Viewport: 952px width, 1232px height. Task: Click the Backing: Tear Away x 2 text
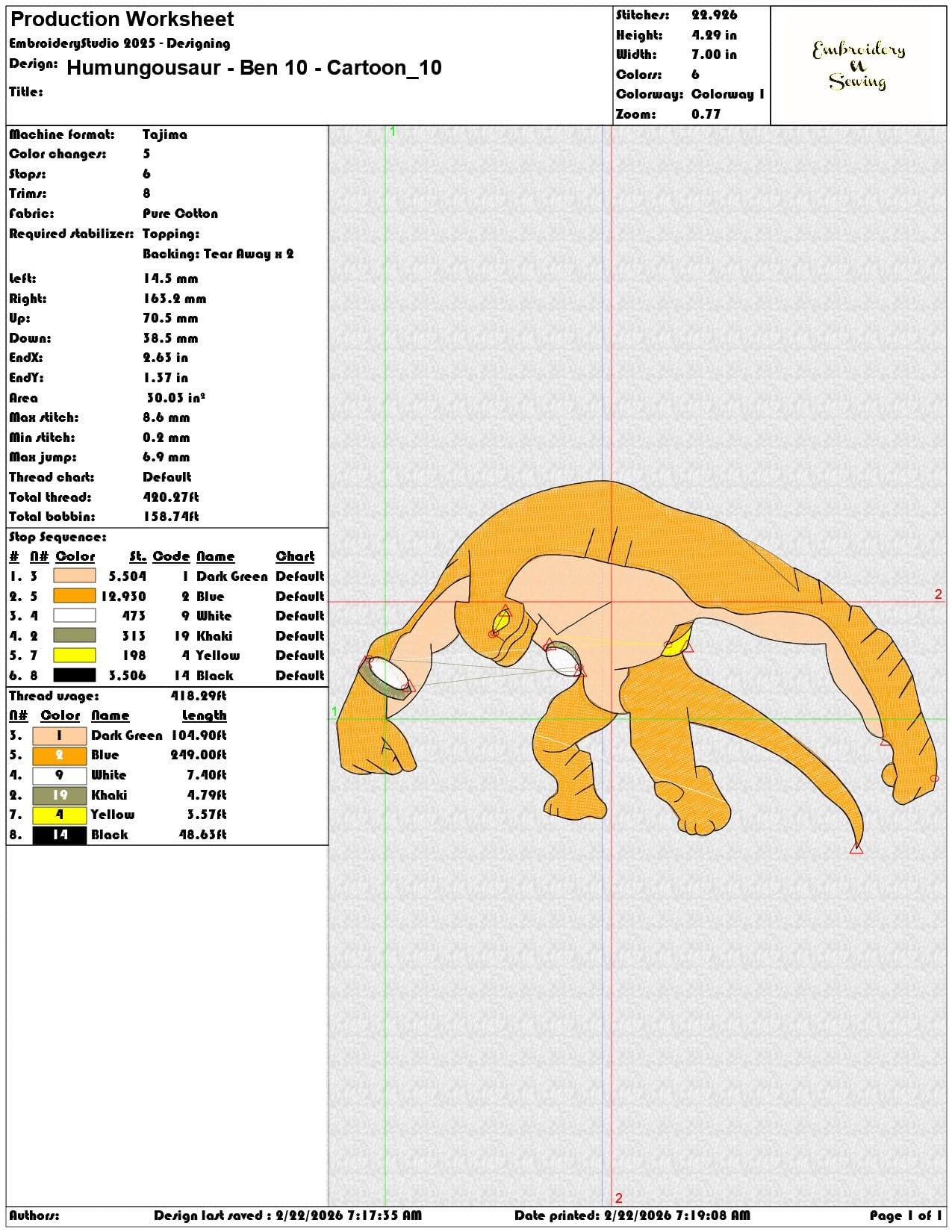[x=218, y=254]
